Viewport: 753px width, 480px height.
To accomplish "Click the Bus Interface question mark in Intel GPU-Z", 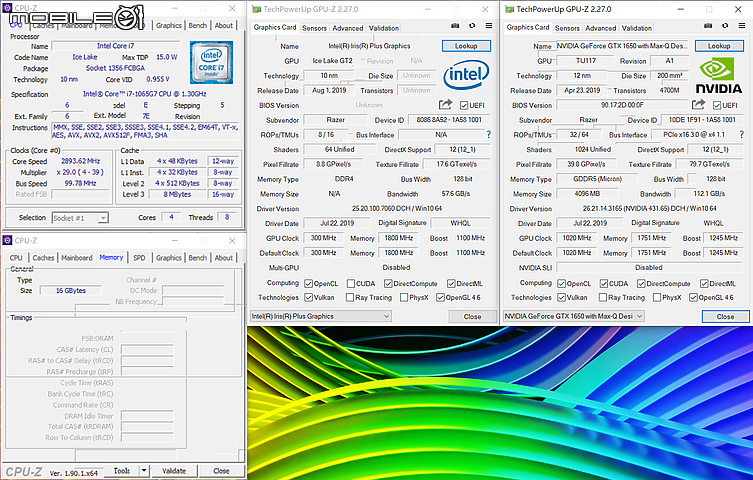I will tap(488, 135).
